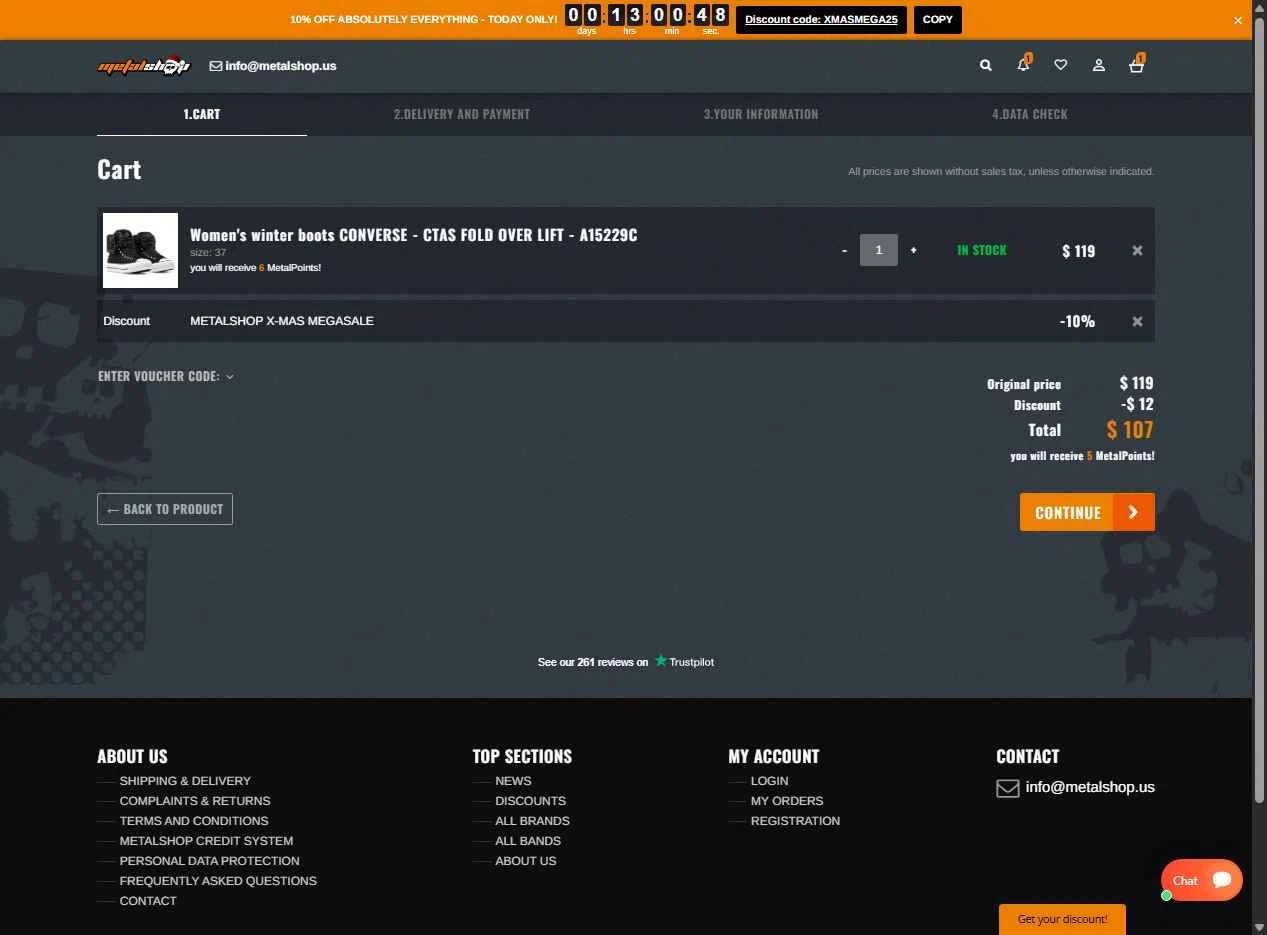This screenshot has height=935, width=1267.
Task: Click the IN STOCK status text
Action: coord(982,250)
